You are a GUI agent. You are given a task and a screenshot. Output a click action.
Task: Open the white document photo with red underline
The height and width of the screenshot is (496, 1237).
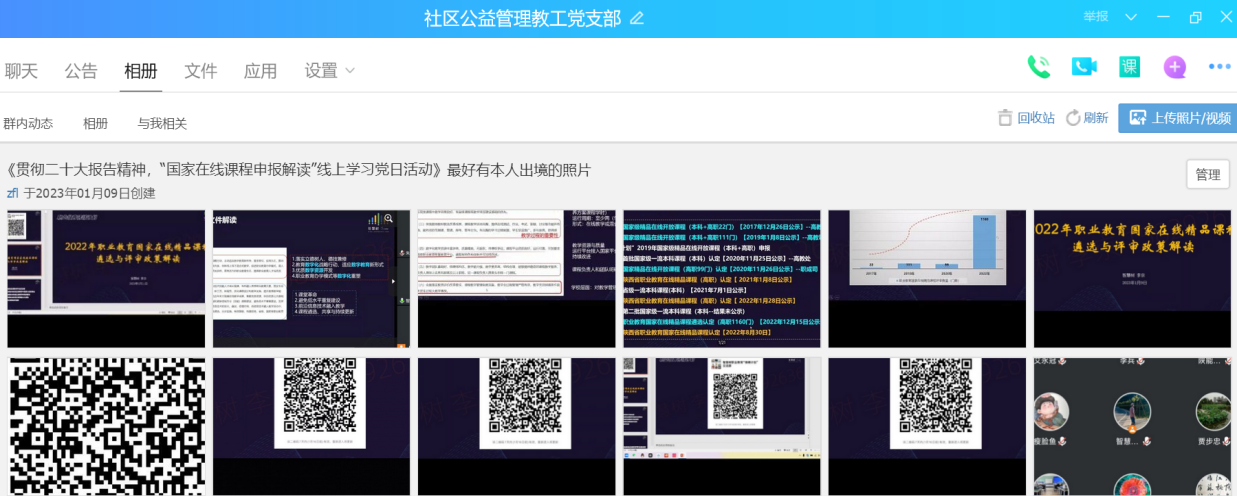pyautogui.click(x=516, y=279)
